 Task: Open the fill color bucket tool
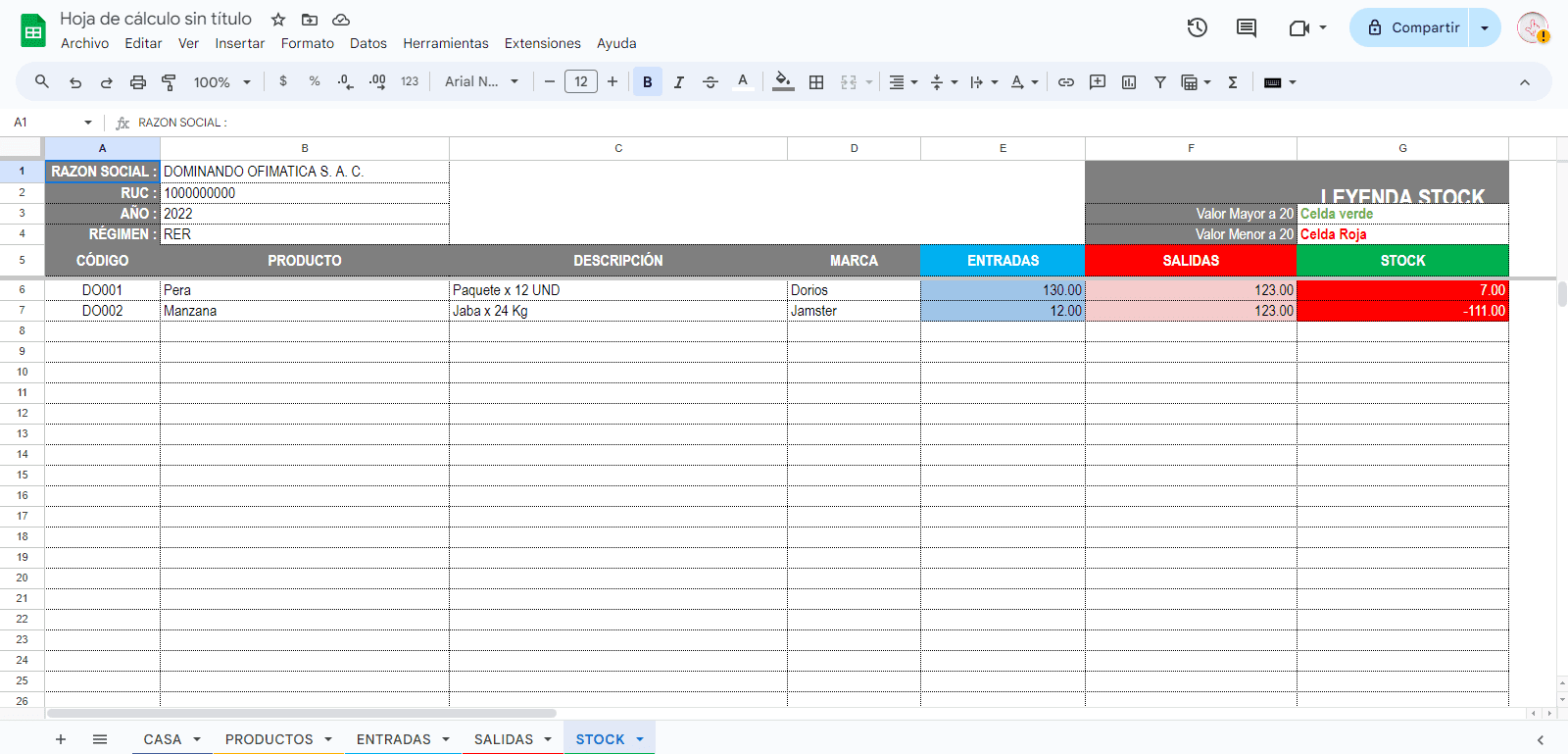point(782,81)
